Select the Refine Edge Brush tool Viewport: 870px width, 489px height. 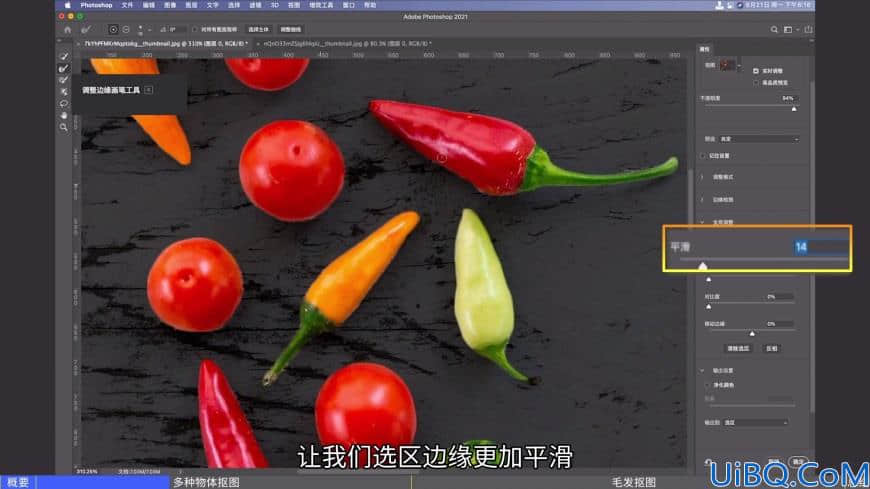click(x=64, y=68)
